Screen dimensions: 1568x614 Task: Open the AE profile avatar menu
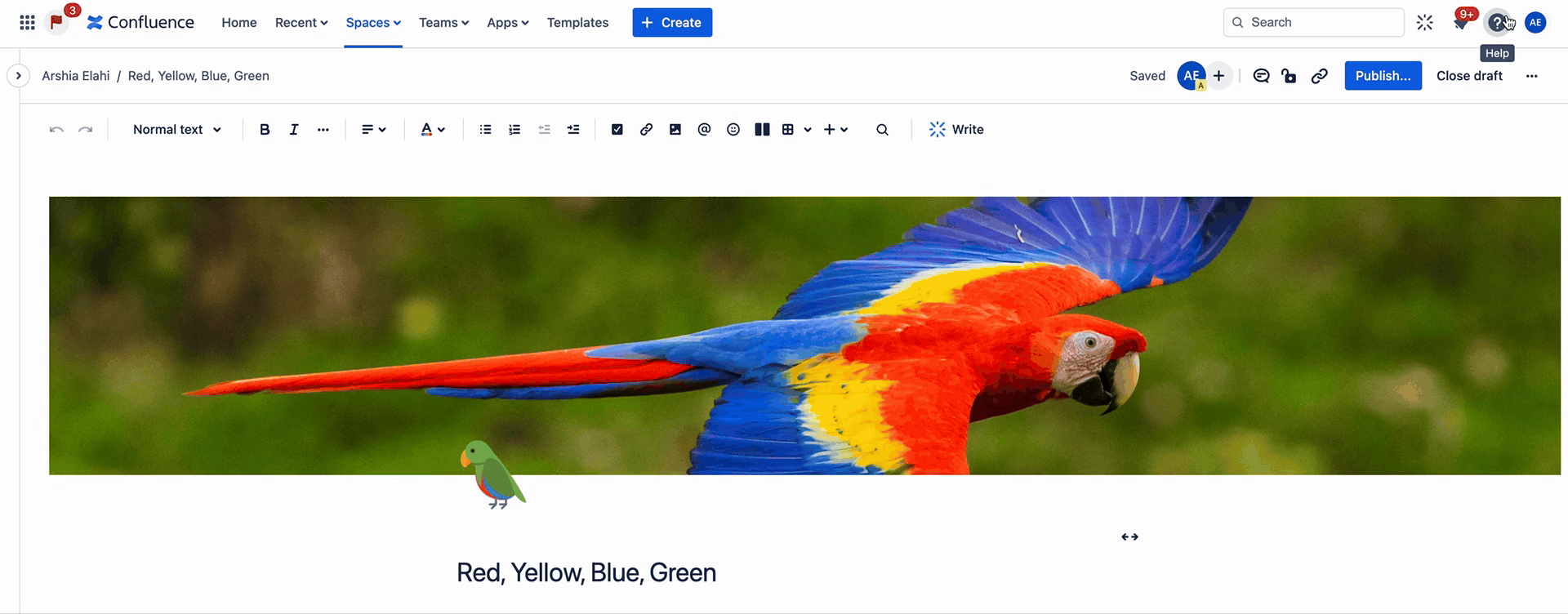click(x=1535, y=22)
